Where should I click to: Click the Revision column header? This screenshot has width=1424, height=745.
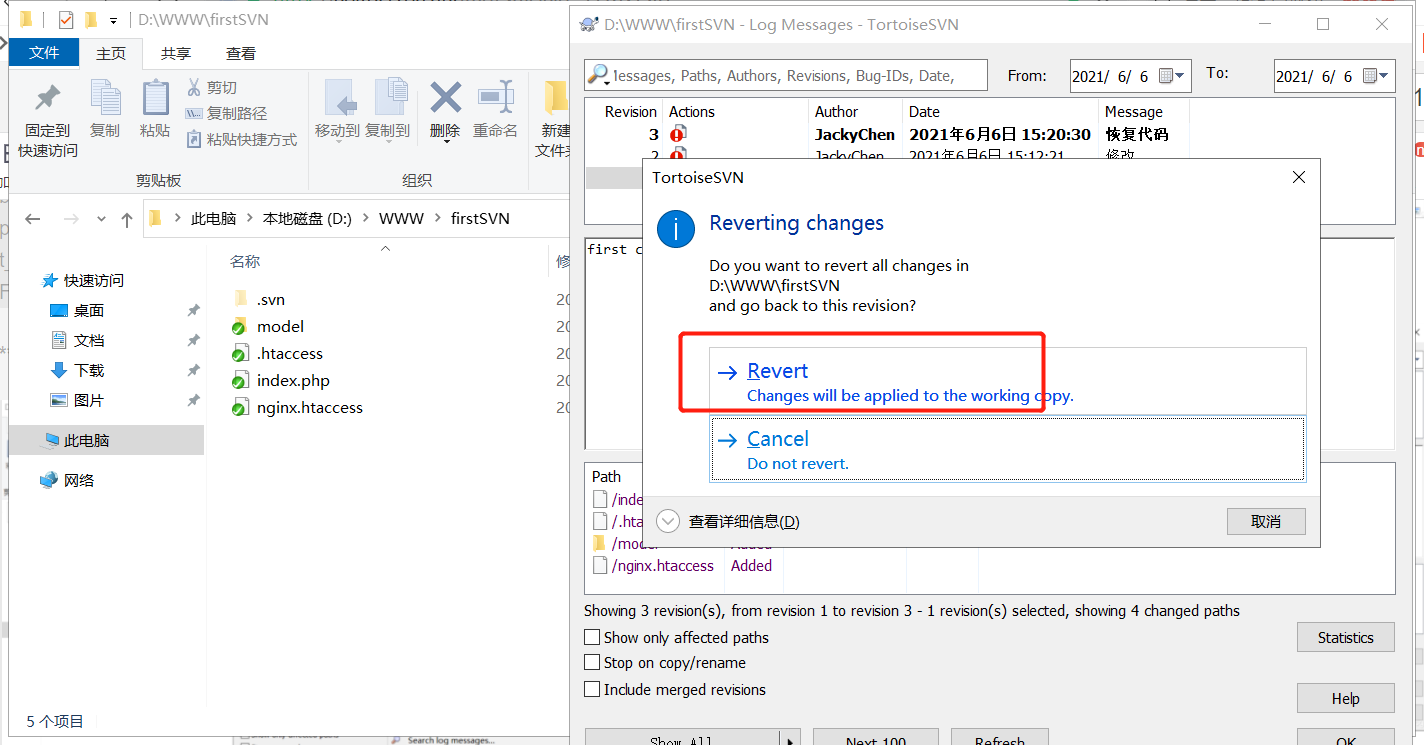point(631,112)
